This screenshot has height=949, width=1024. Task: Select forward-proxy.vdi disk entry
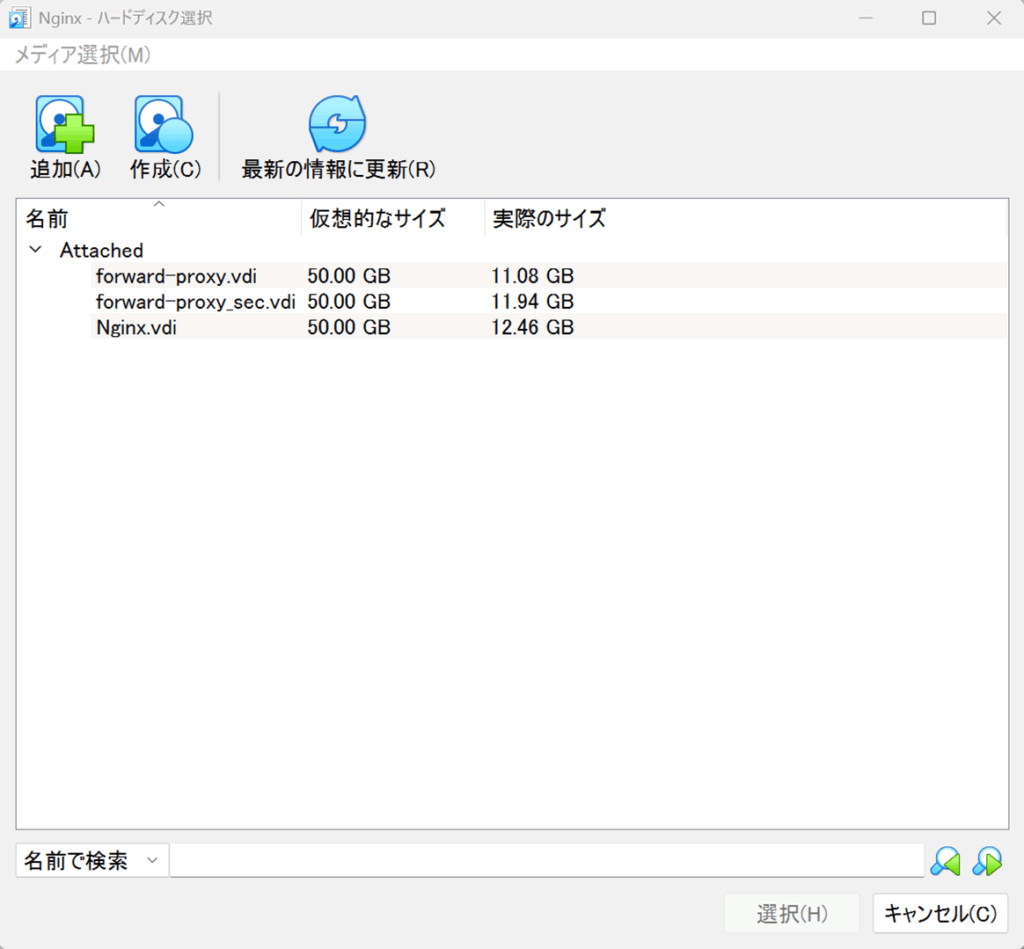tap(176, 276)
